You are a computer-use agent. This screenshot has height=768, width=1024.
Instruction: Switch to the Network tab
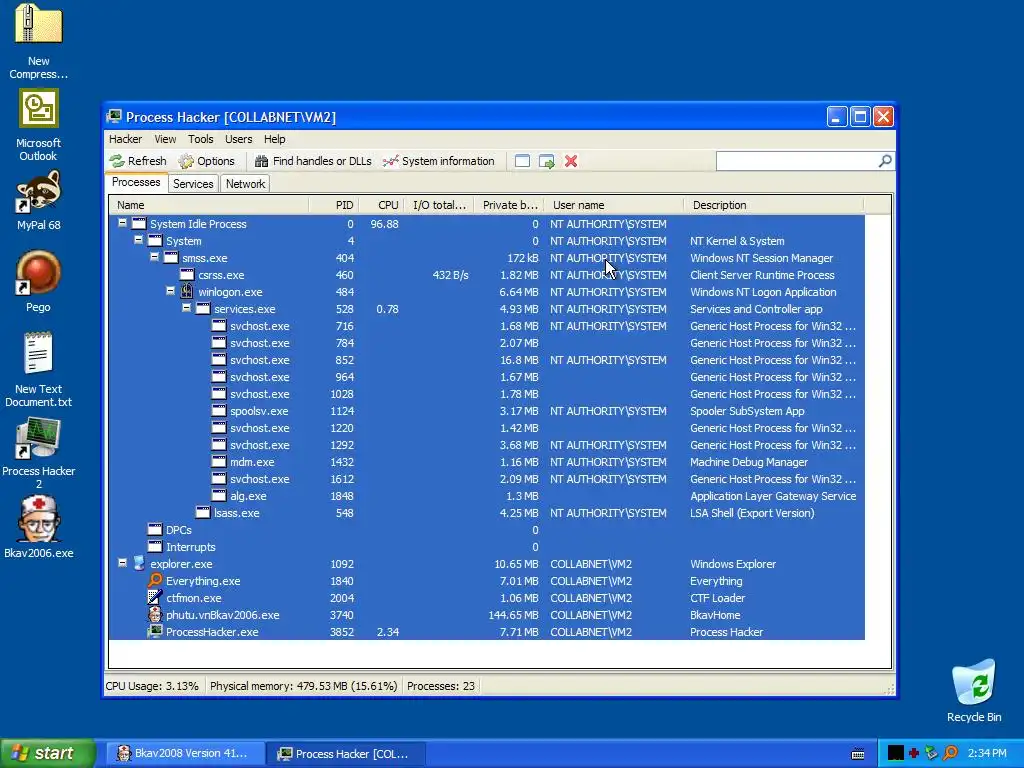point(246,184)
